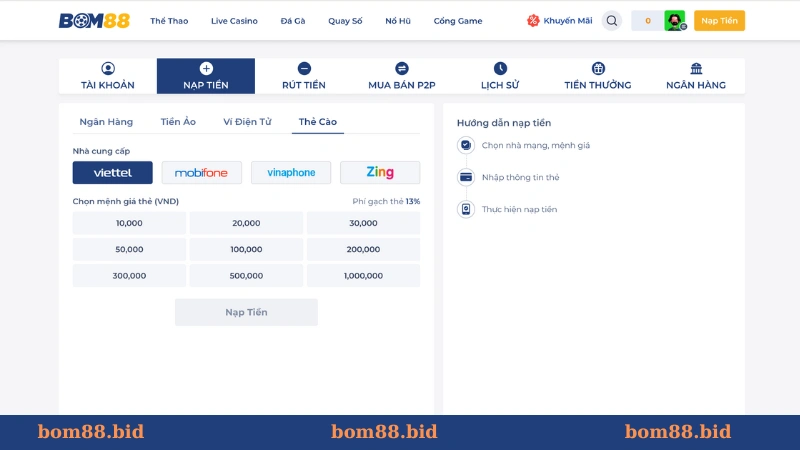The image size is (800, 450).
Task: Click the 'Hướng dẫn nạp tiền' heading
Action: [x=504, y=123]
